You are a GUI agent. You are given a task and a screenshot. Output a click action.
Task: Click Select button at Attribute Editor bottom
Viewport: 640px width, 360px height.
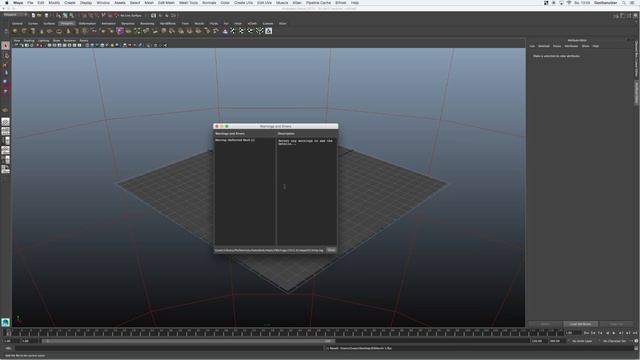pyautogui.click(x=545, y=324)
